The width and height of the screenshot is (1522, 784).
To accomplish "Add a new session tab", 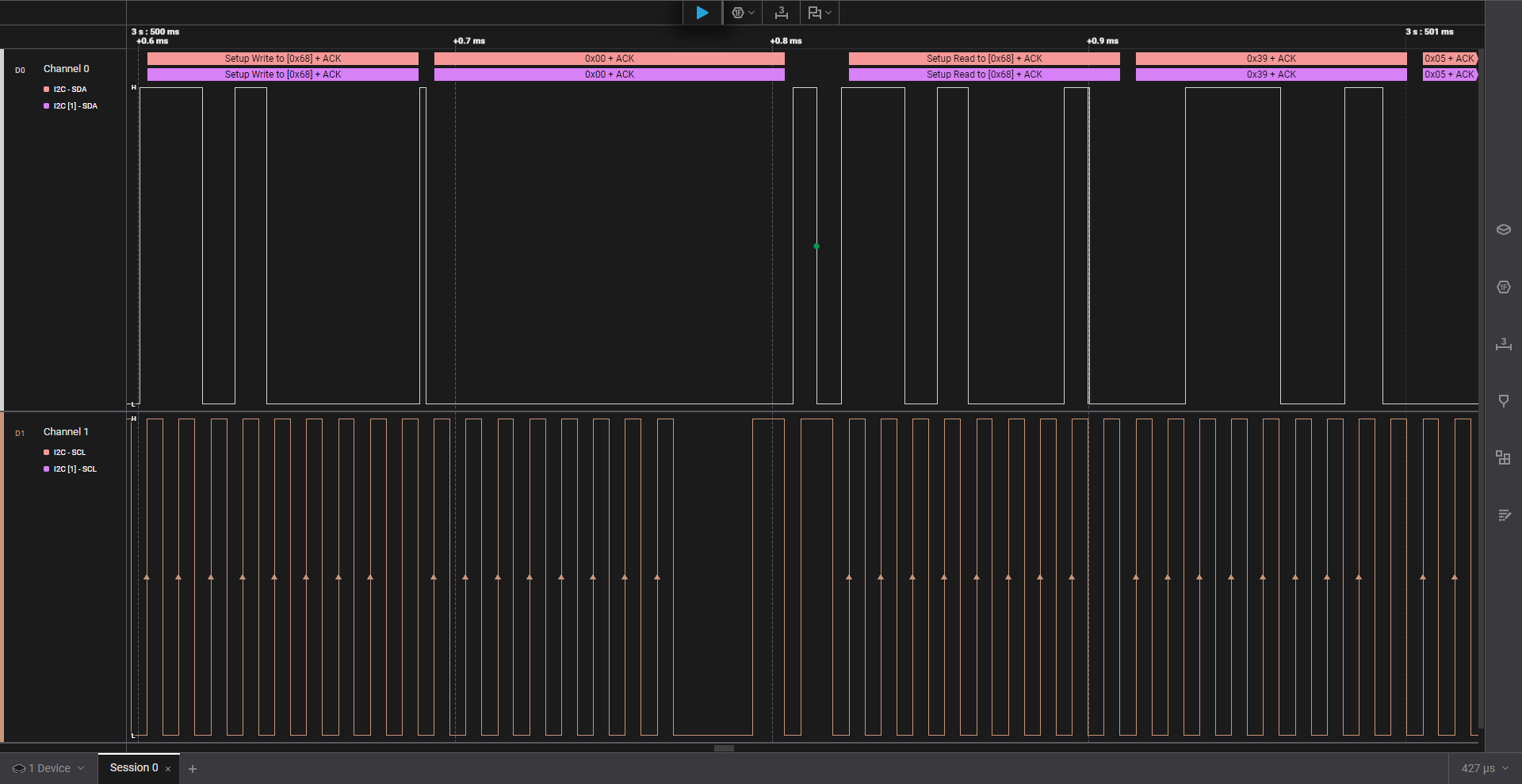I will (x=193, y=769).
